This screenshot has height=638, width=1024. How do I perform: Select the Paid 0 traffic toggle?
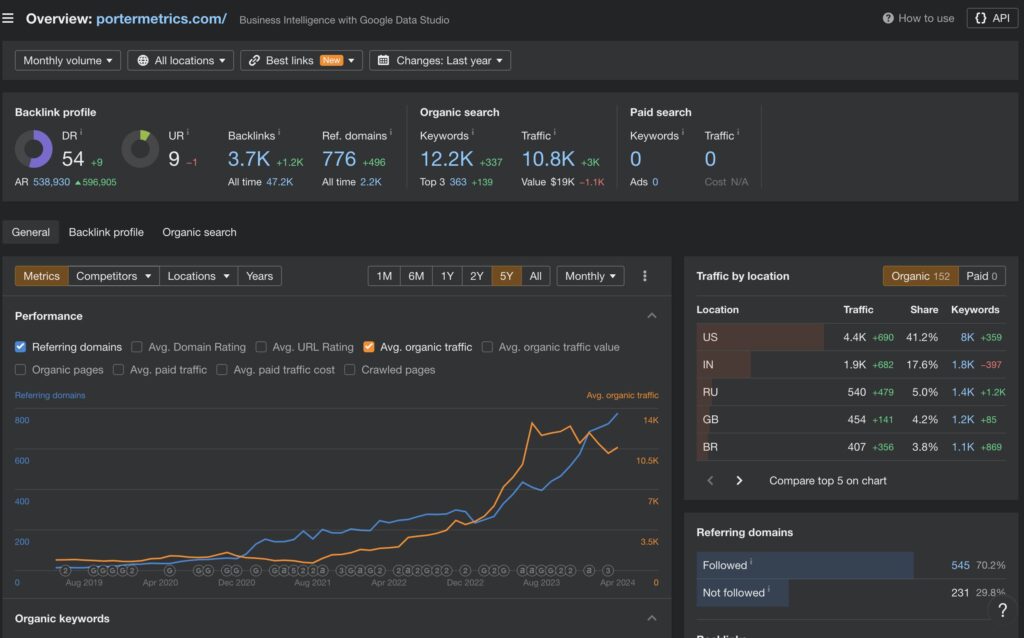pyautogui.click(x=982, y=276)
